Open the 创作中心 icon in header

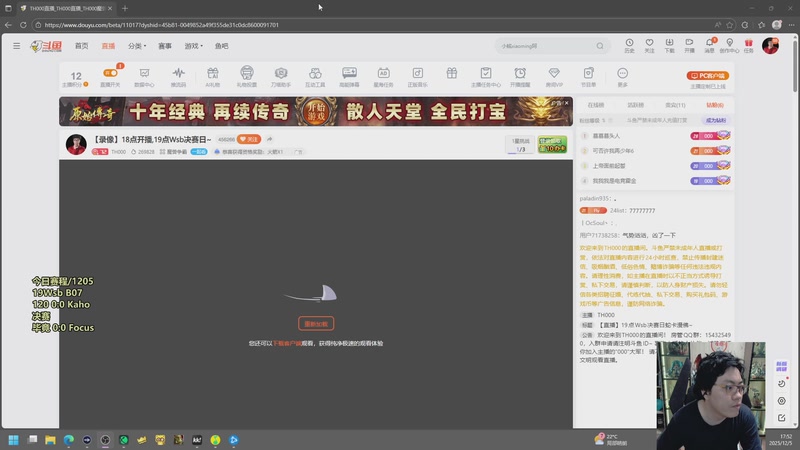pos(730,45)
